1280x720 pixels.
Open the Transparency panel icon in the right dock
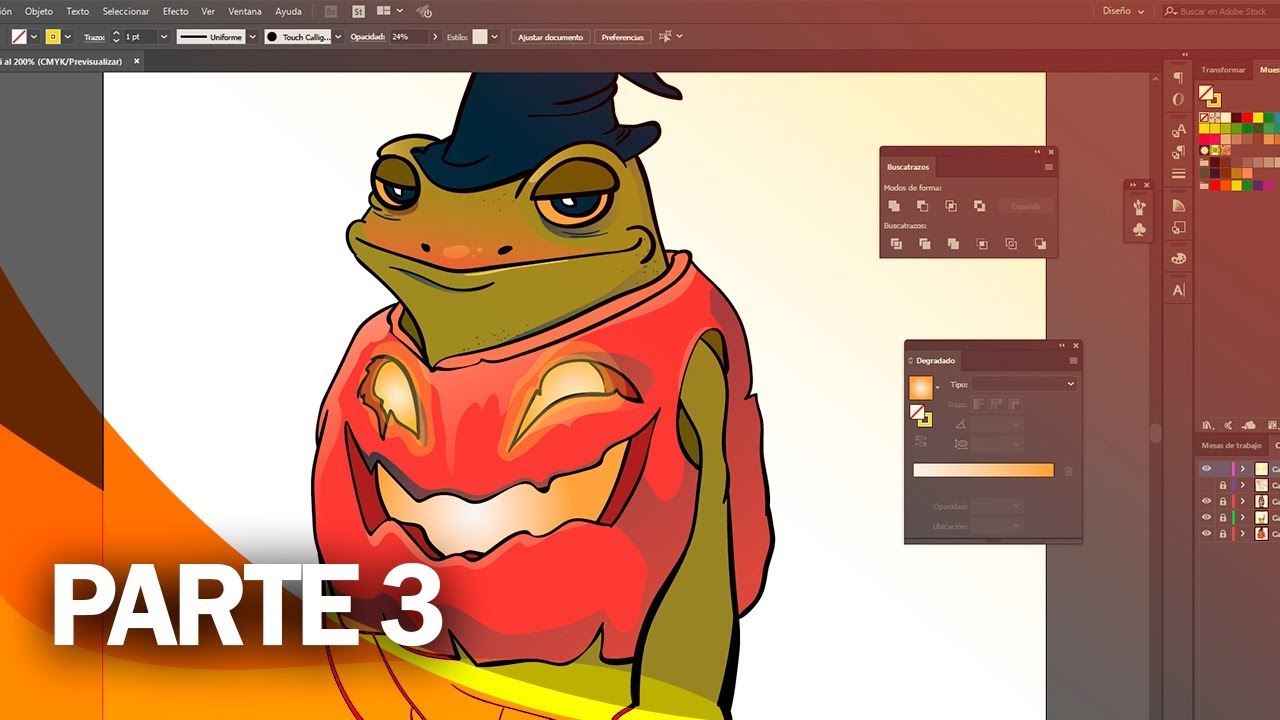coord(1178,227)
